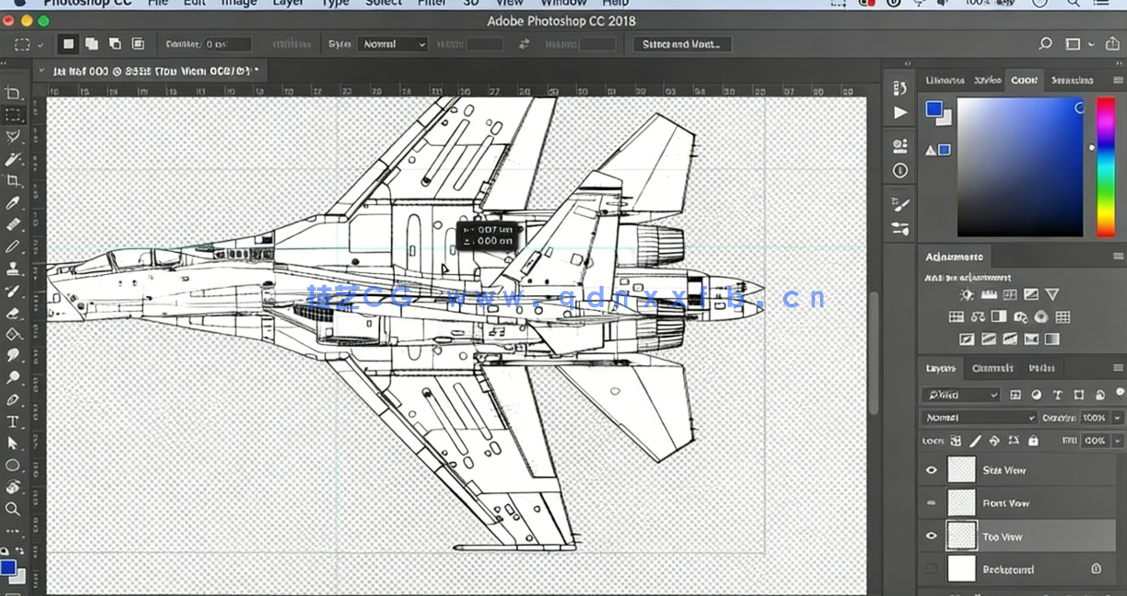Select the Eyedropper tool

pyautogui.click(x=13, y=203)
